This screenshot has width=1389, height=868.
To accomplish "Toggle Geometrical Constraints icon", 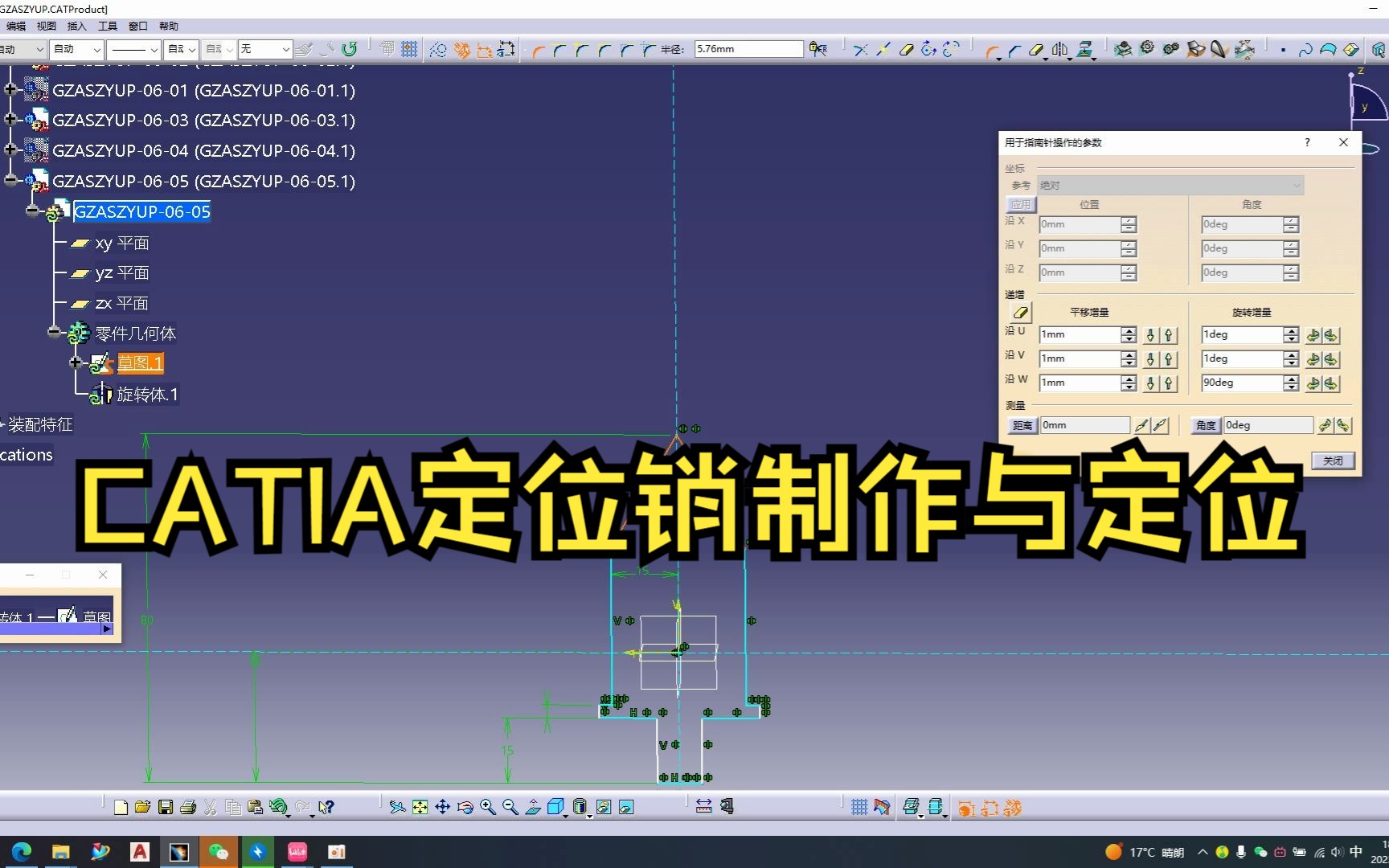I will pos(461,50).
